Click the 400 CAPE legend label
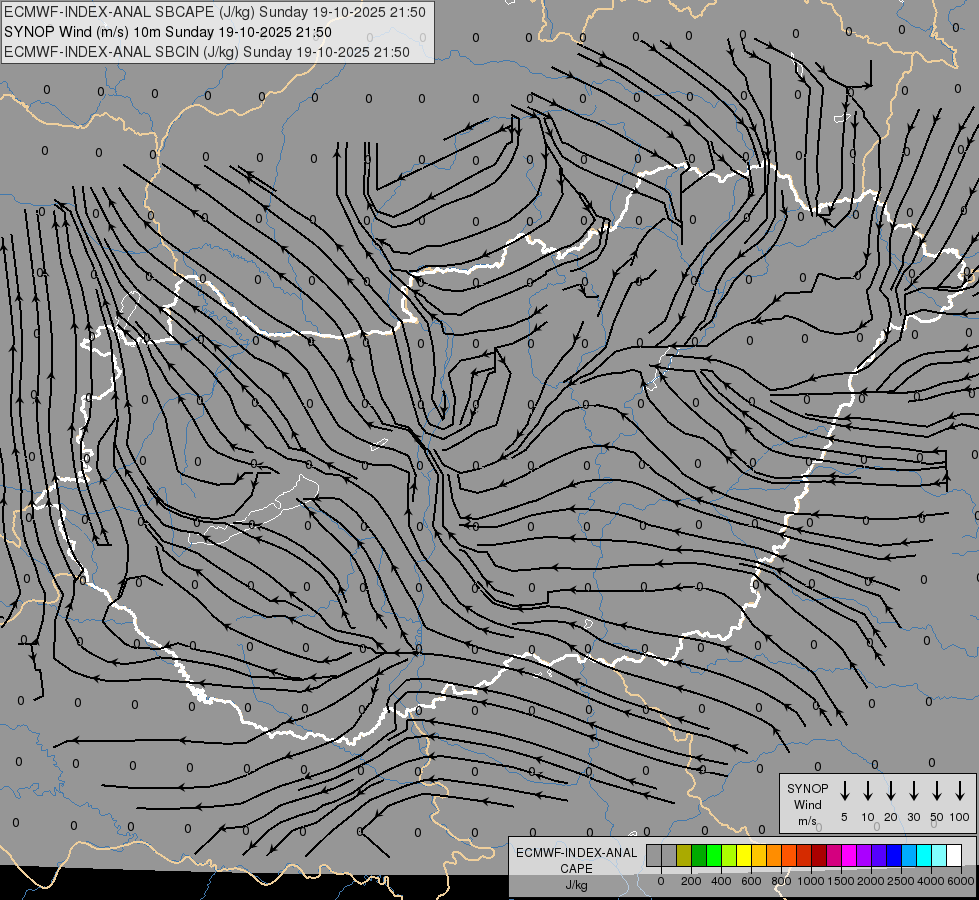 pos(721,881)
